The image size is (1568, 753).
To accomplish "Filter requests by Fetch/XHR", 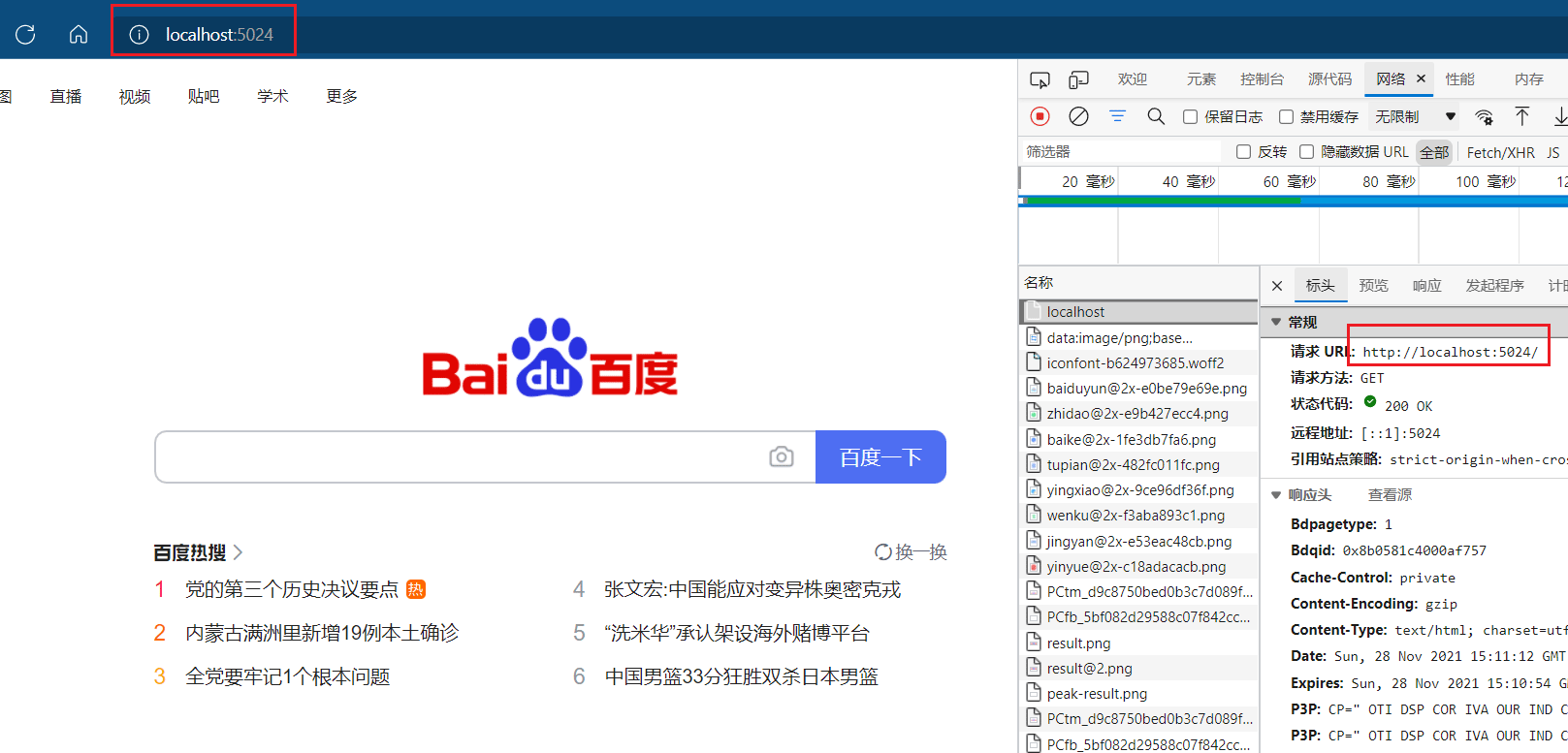I will pos(1500,152).
